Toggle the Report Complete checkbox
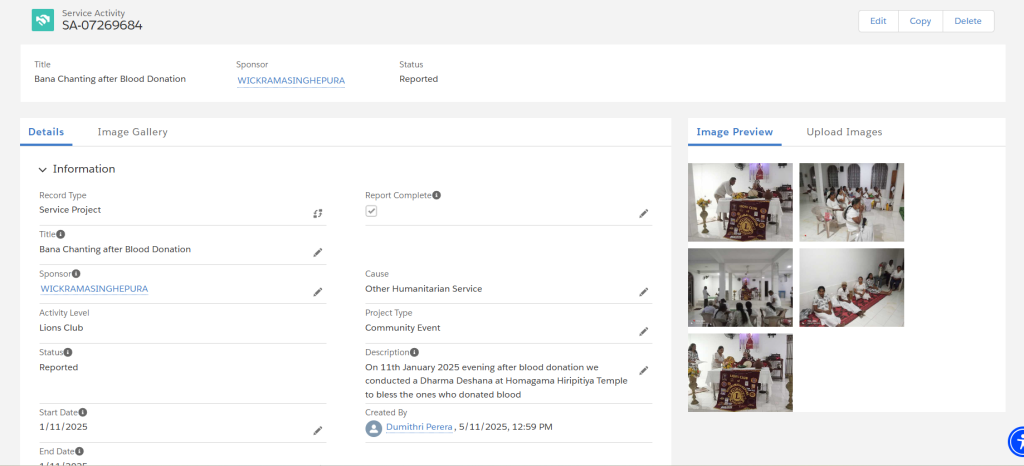Image resolution: width=1024 pixels, height=466 pixels. 371,211
